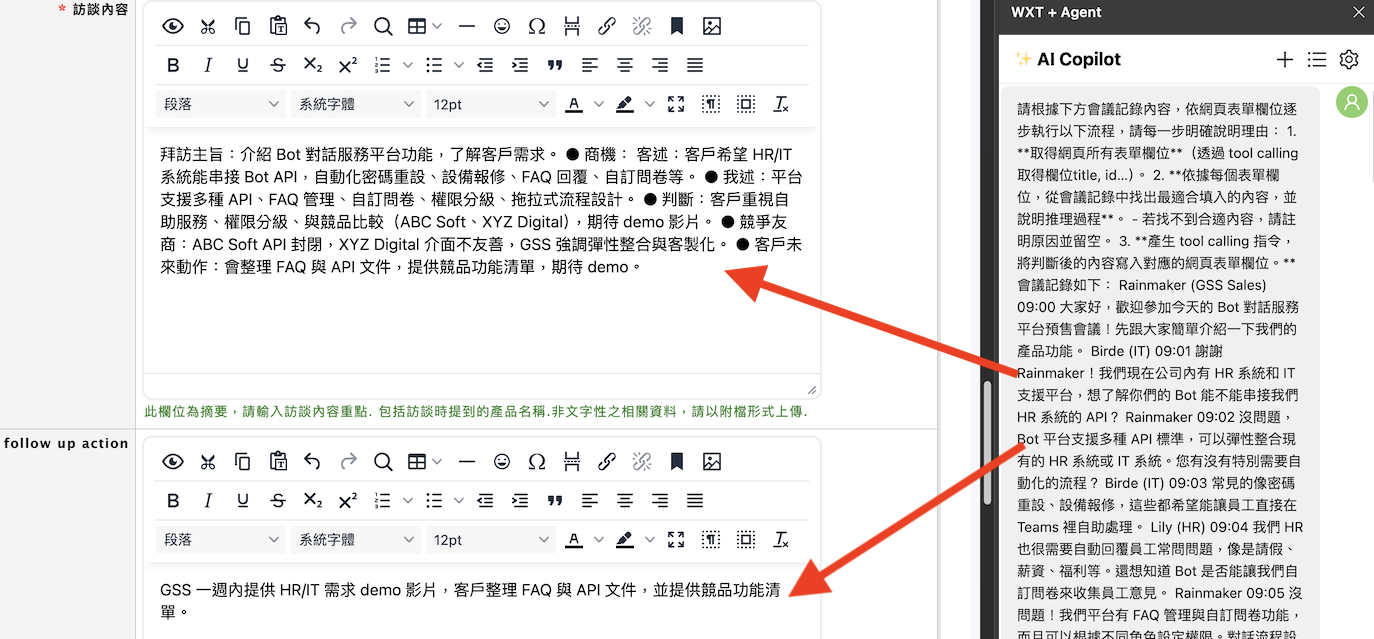Insert image in 訪談內容 editor
The width and height of the screenshot is (1374, 639).
click(x=712, y=27)
